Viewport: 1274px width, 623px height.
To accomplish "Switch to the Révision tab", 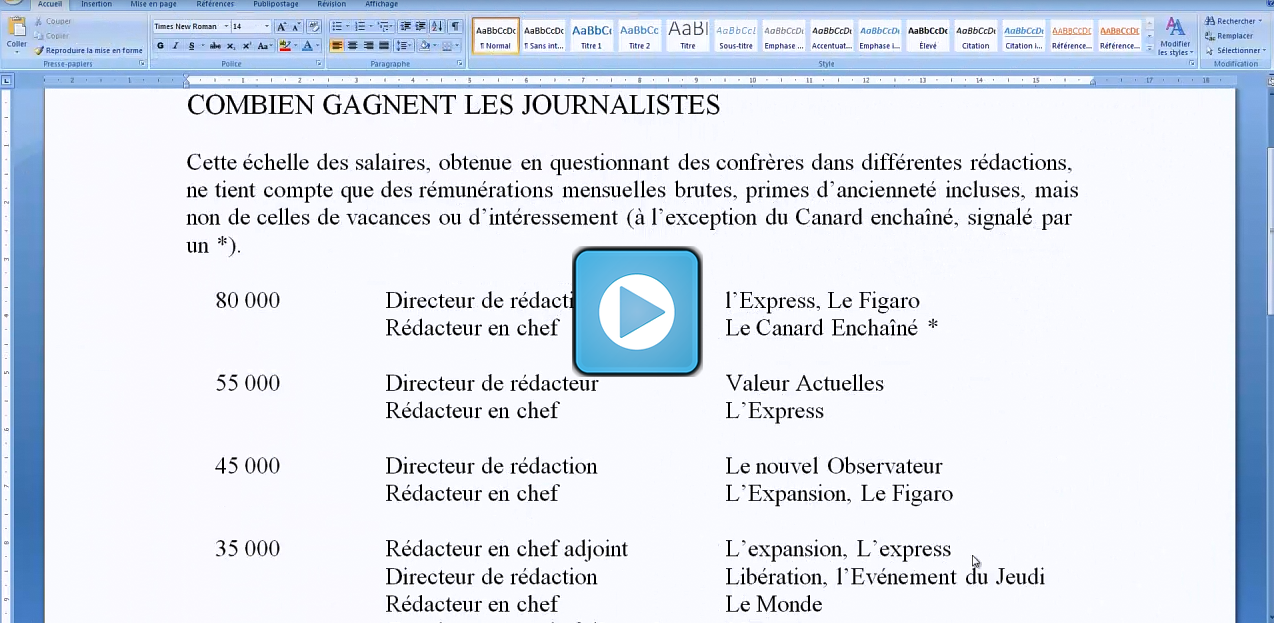I will coord(332,4).
